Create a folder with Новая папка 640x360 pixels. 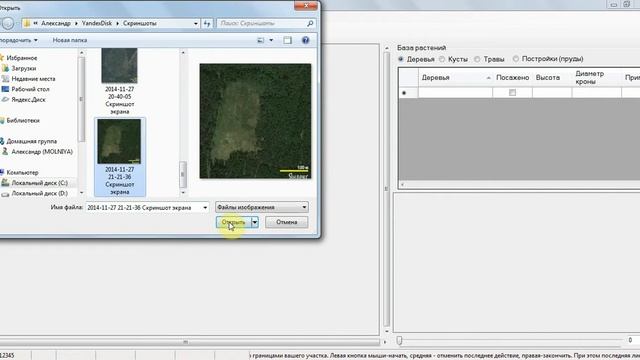70,40
